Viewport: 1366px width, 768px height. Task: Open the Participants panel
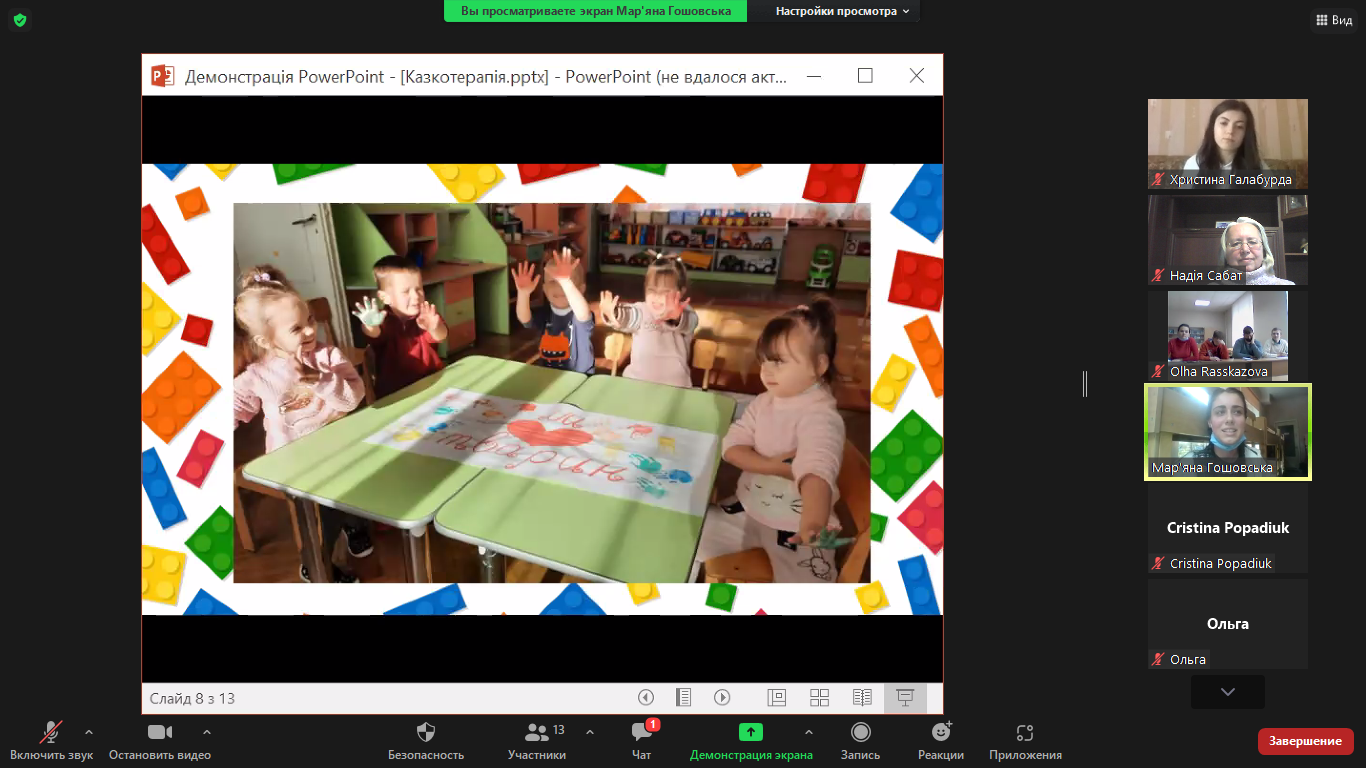point(537,733)
